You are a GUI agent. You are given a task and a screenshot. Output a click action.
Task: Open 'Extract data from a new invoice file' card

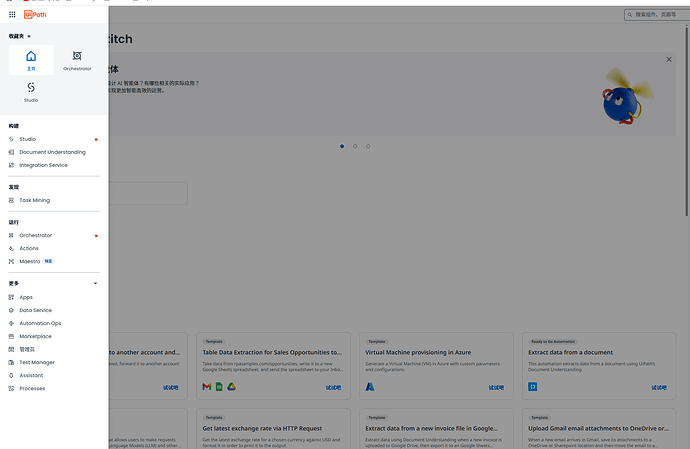436,429
